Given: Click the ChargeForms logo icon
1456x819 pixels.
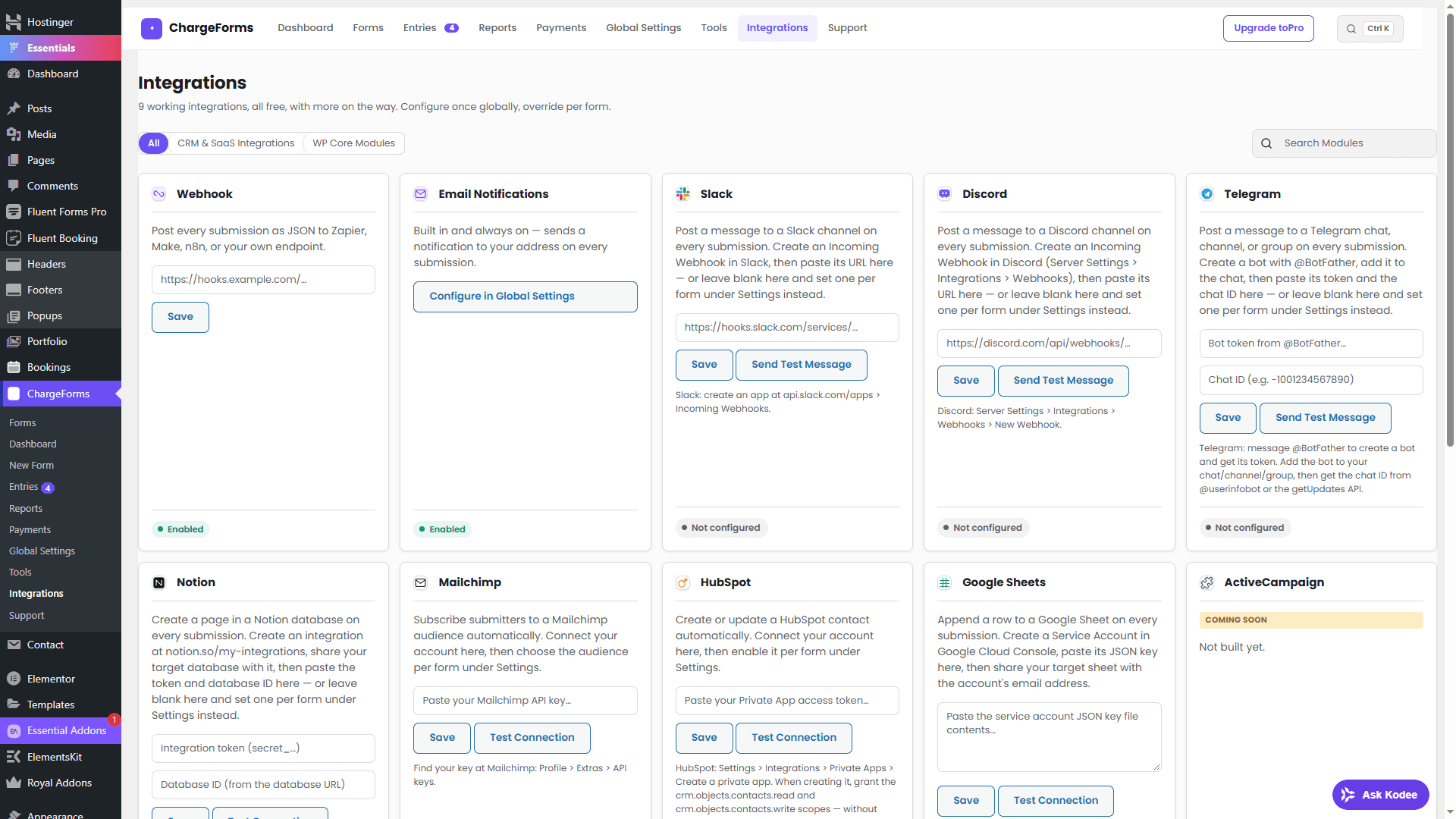Looking at the screenshot, I should tap(152, 29).
